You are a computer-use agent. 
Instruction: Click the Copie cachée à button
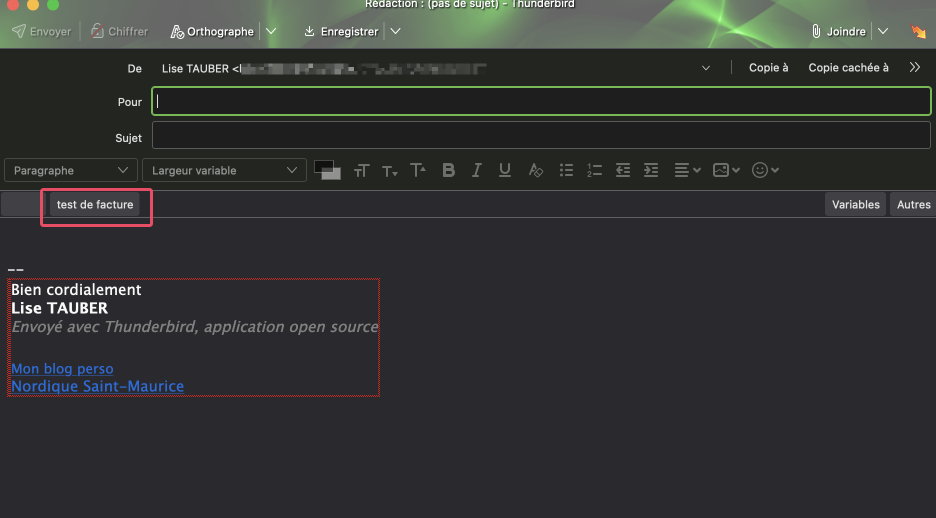848,68
